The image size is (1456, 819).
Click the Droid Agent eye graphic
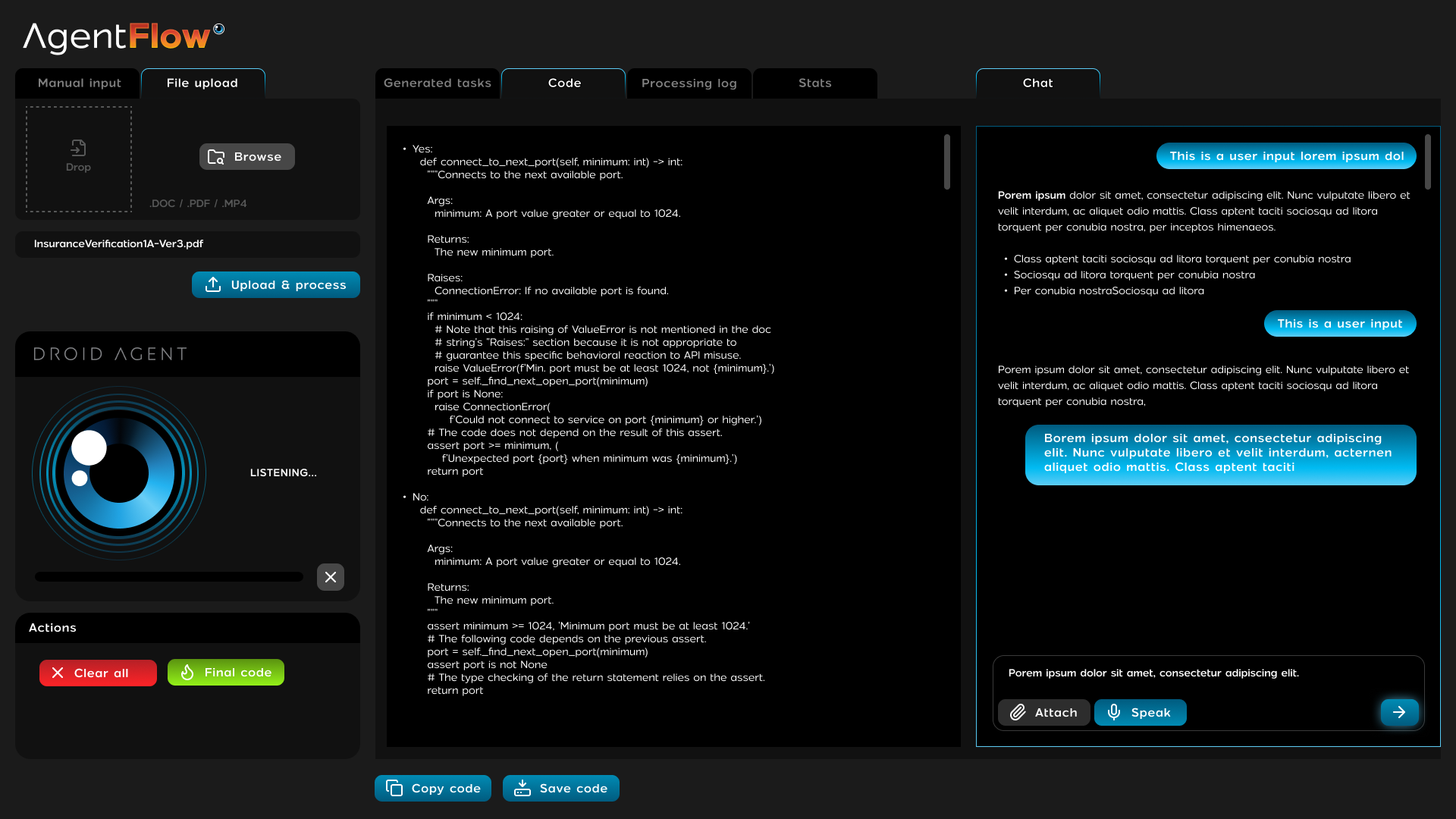[119, 473]
